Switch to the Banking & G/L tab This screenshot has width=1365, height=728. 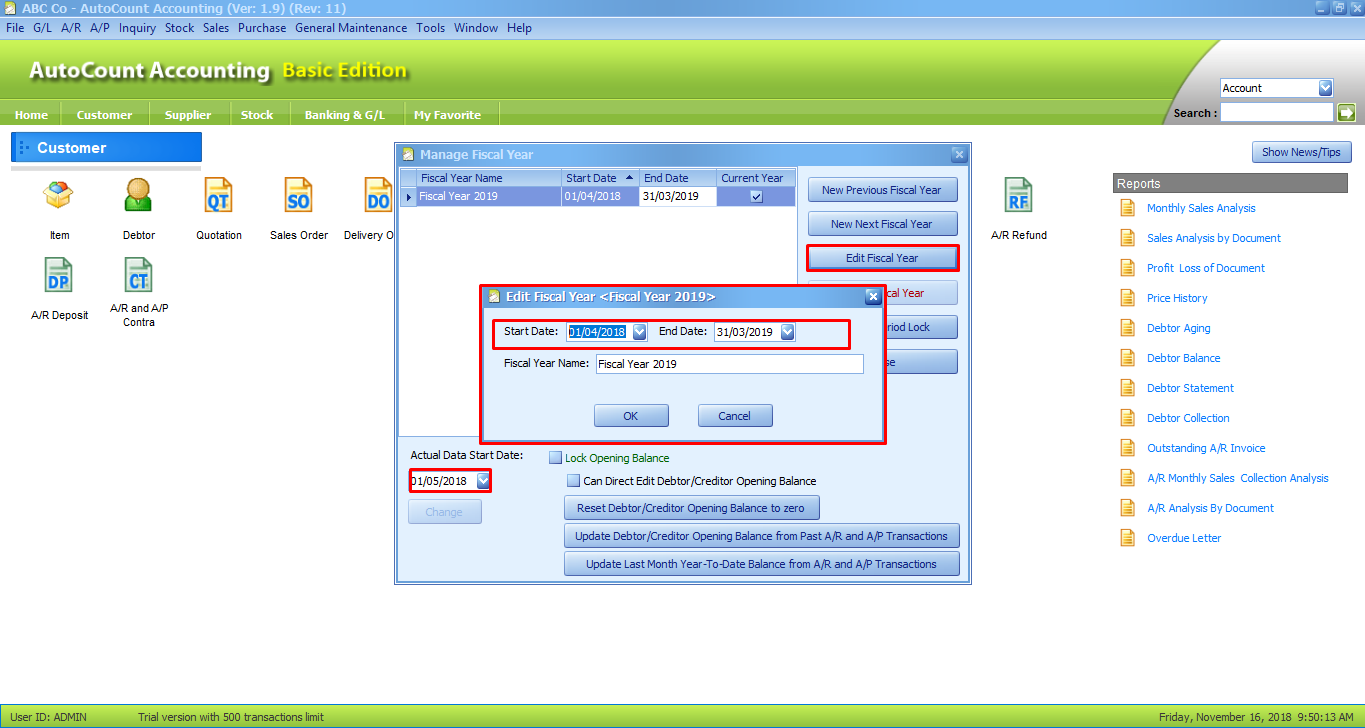344,115
